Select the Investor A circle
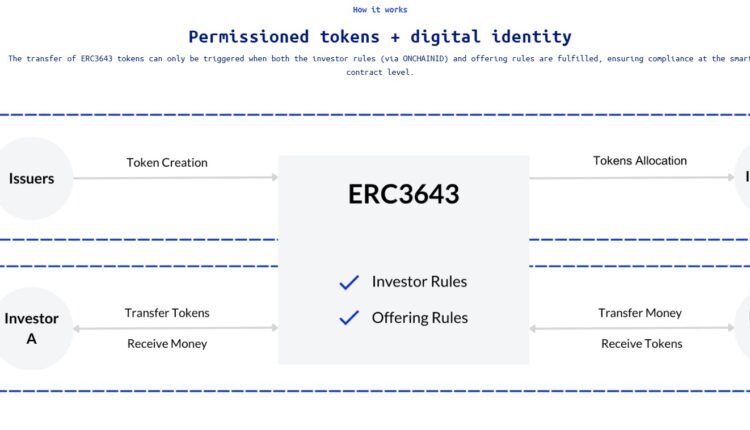 click(x=32, y=329)
